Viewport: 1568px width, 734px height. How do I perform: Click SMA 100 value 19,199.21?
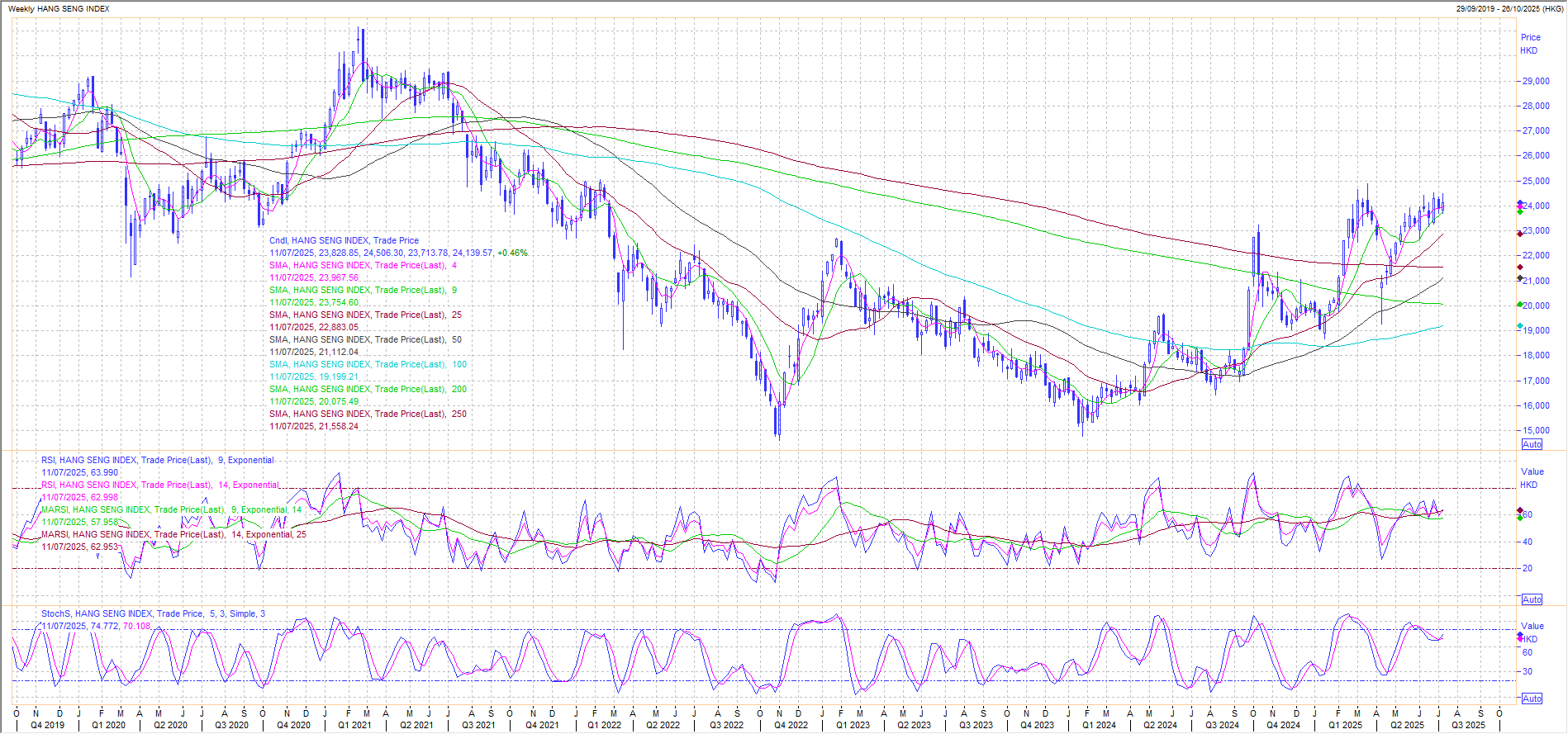coord(314,377)
